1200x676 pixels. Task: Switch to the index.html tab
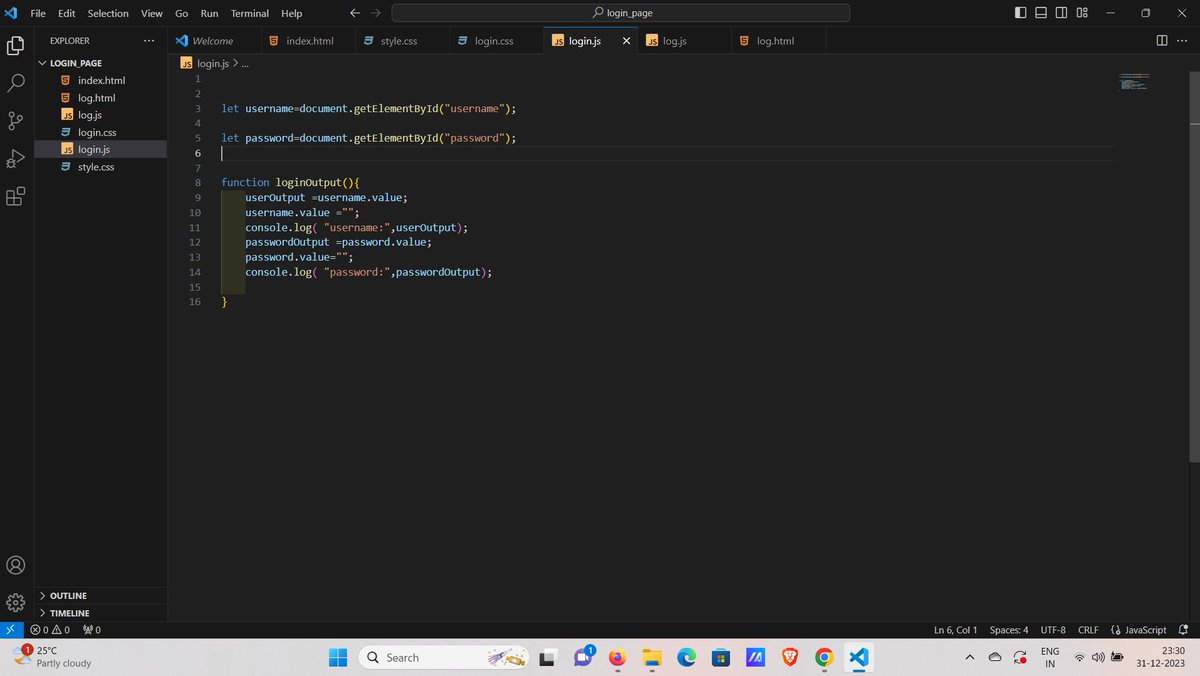(307, 41)
